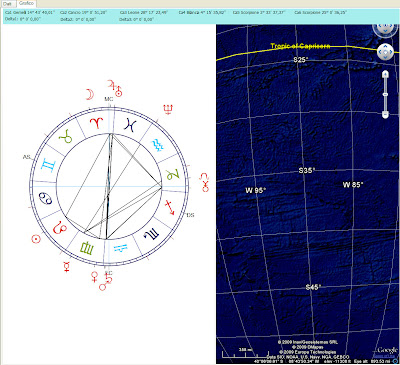400x365 pixels.
Task: Open the Google logo link on the map
Action: click(388, 350)
